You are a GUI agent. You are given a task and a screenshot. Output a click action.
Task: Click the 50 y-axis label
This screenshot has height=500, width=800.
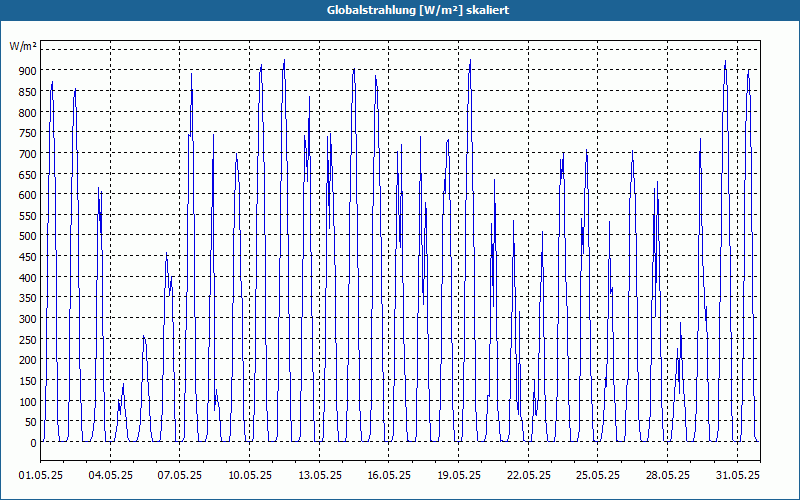point(31,422)
